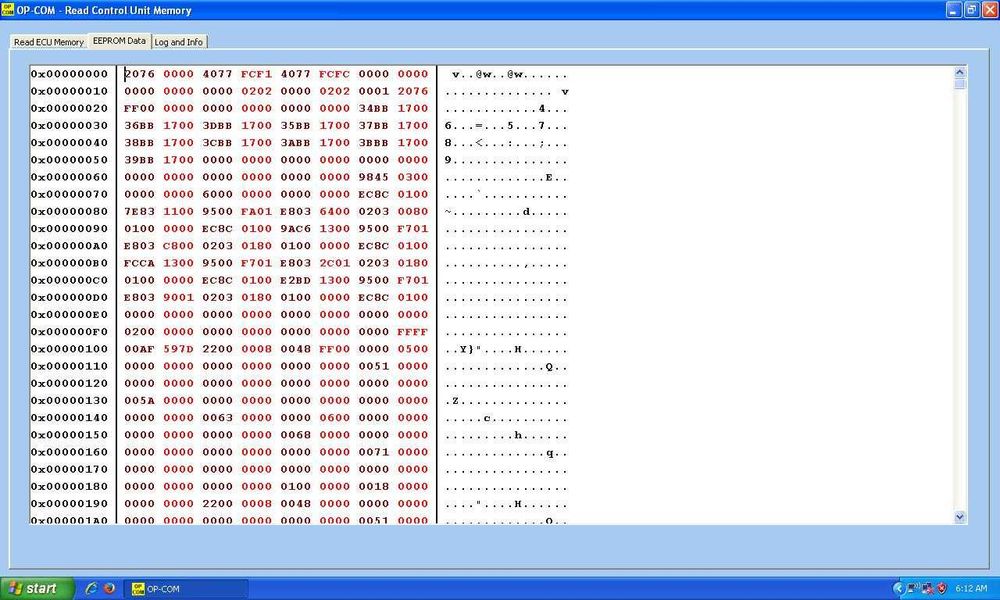Click hex value 9AC6
Viewport: 1000px width, 600px height.
(x=295, y=229)
